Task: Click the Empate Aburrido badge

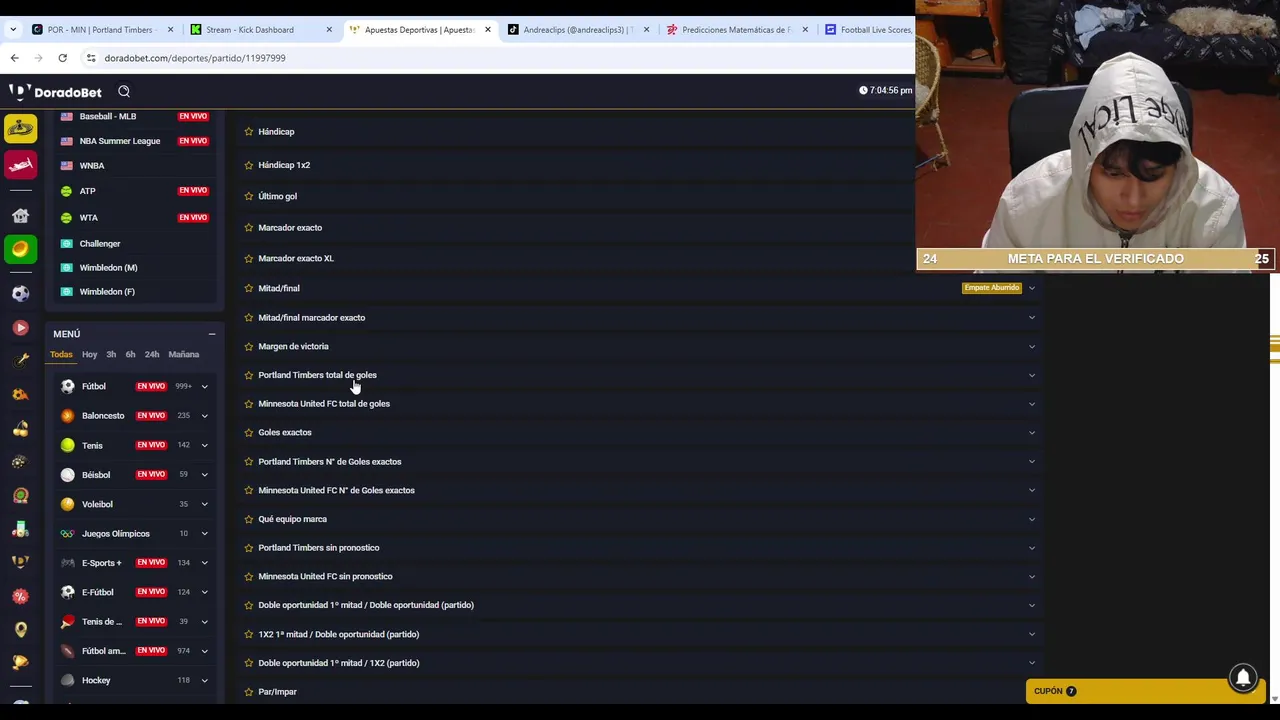Action: click(992, 288)
